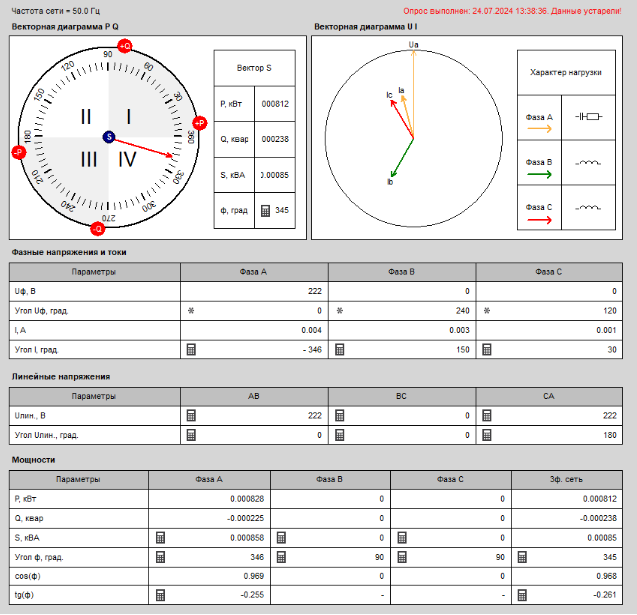Click calculator icon in Угол I Фаза B cell
The height and width of the screenshot is (615, 637).
click(x=340, y=350)
